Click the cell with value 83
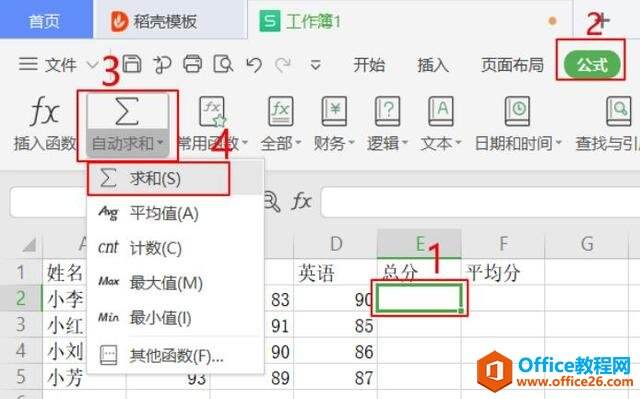 click(x=279, y=299)
